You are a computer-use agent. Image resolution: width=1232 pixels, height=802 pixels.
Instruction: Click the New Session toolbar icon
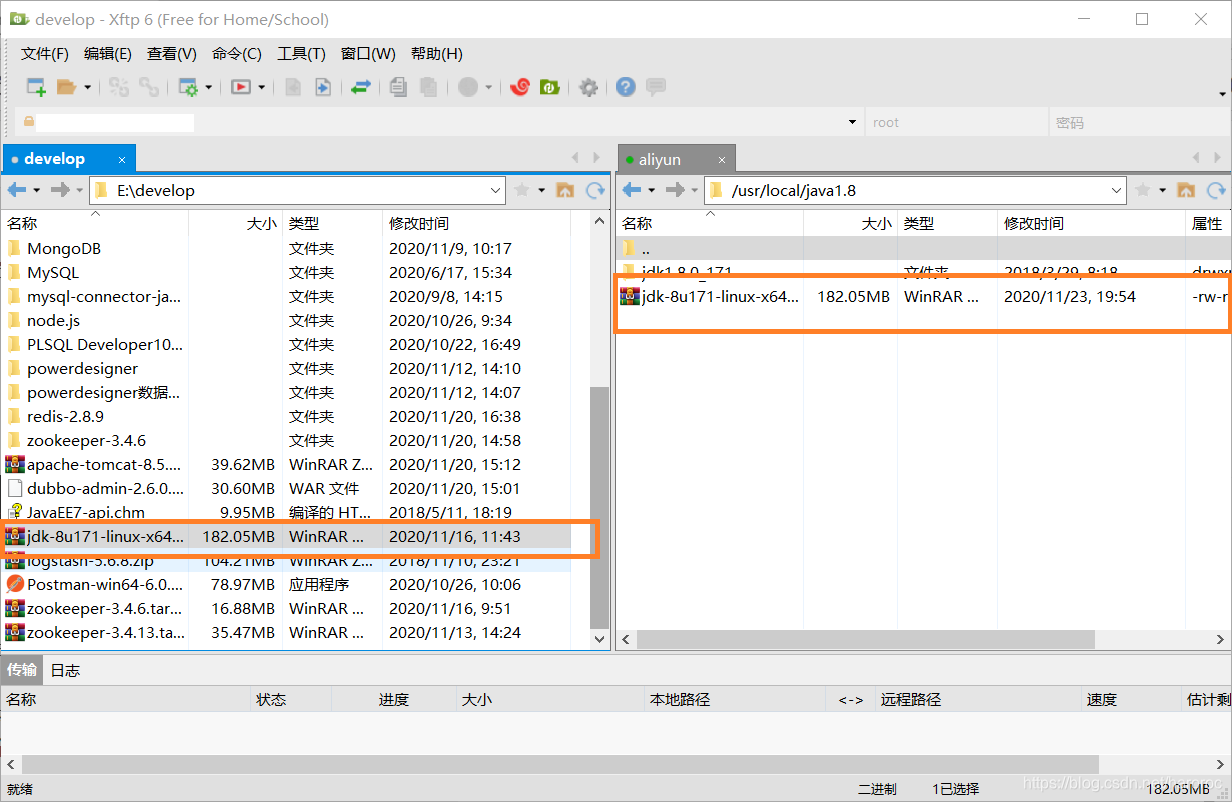pos(36,87)
